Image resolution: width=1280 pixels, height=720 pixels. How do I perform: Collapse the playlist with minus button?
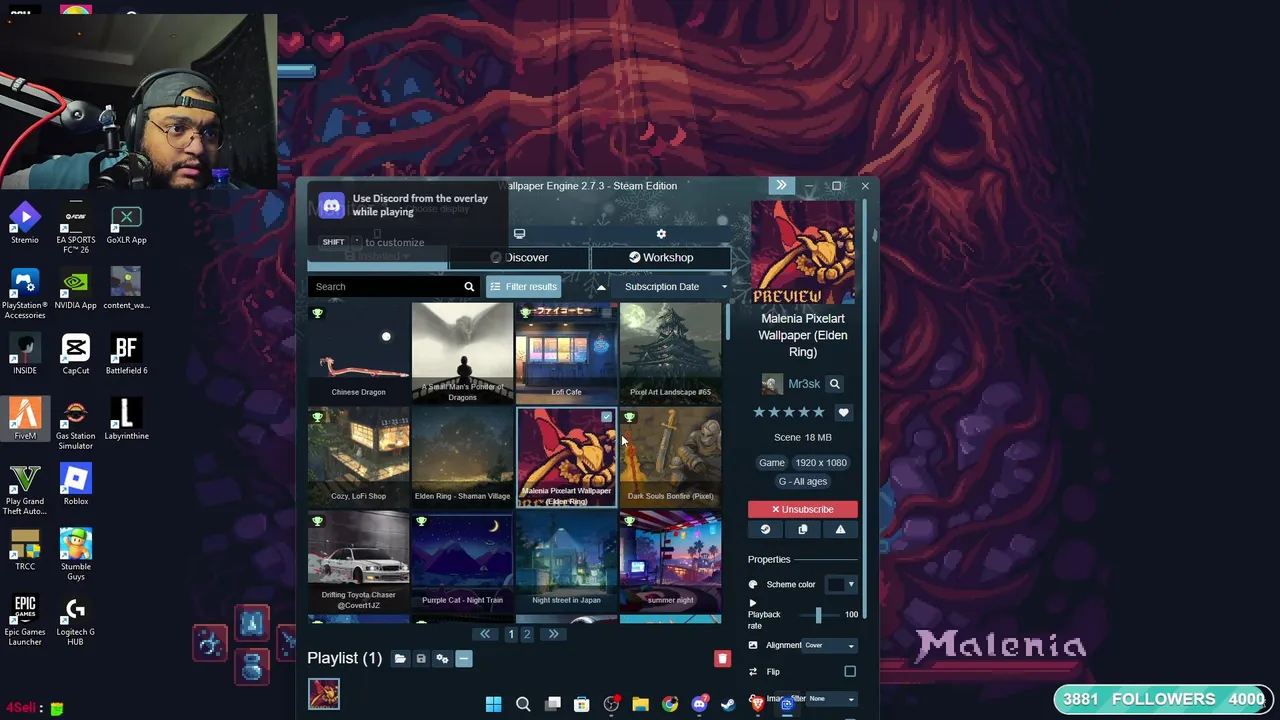click(x=463, y=658)
